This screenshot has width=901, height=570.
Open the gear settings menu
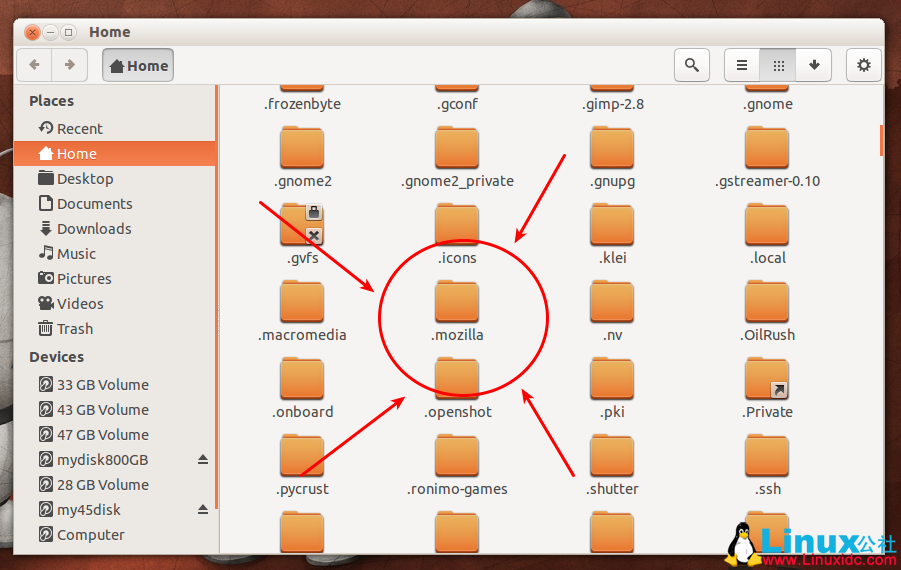coord(864,65)
